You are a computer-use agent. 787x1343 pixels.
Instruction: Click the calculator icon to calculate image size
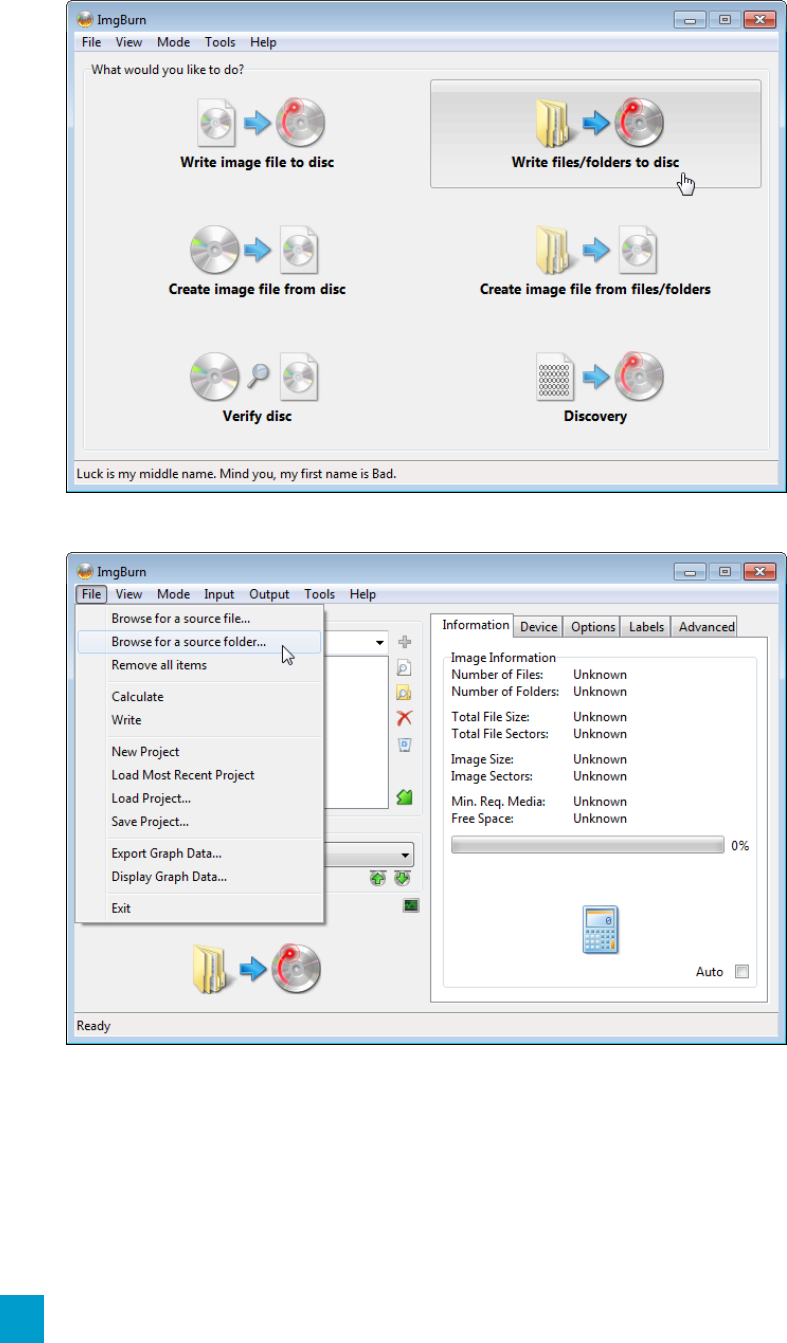[600, 930]
